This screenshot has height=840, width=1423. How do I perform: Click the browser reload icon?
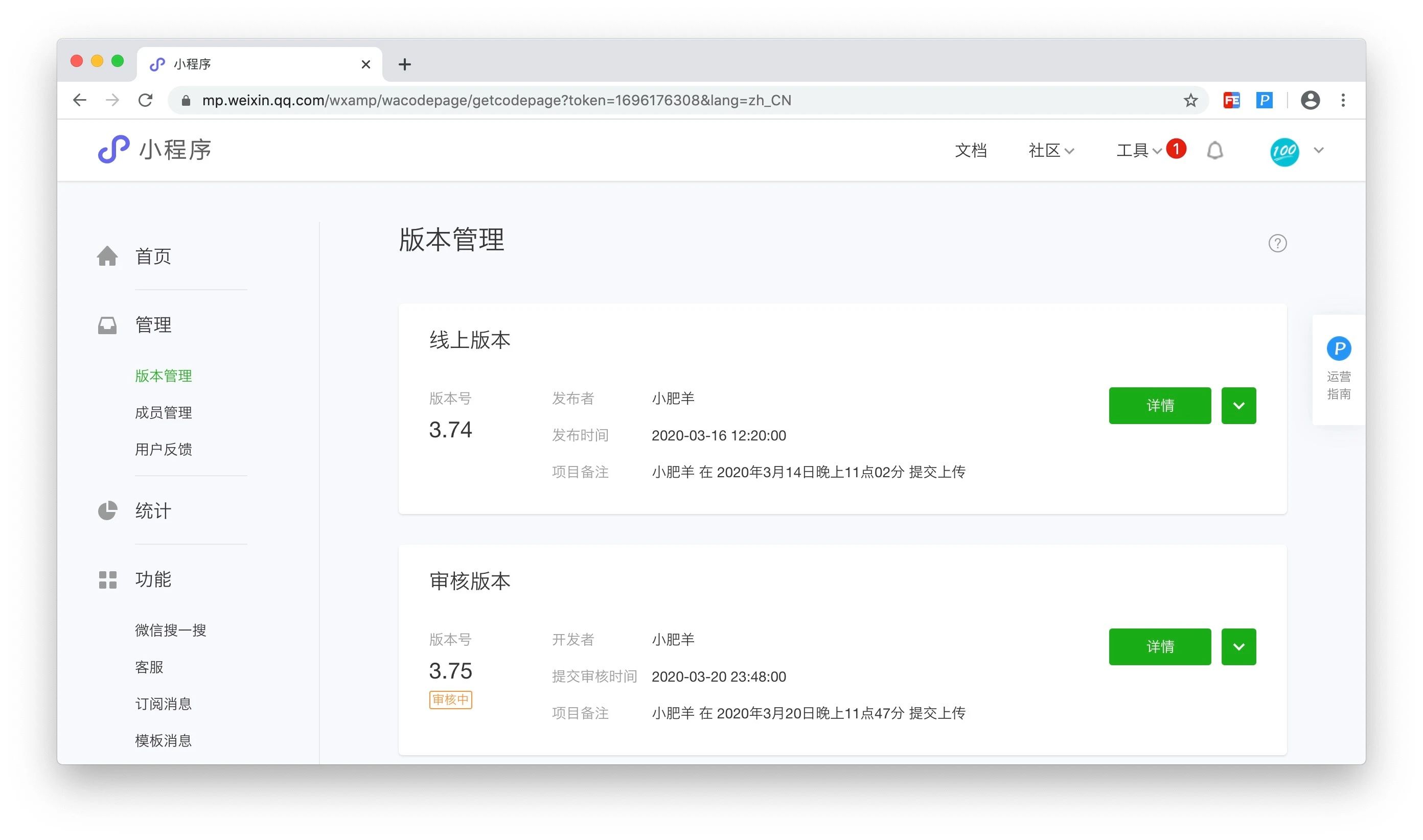[x=146, y=100]
